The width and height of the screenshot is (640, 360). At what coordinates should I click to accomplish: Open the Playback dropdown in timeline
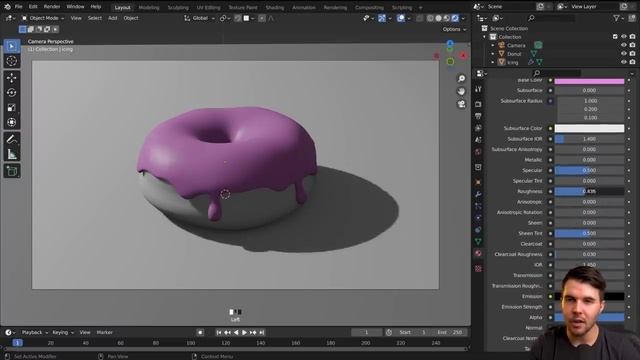(34, 332)
